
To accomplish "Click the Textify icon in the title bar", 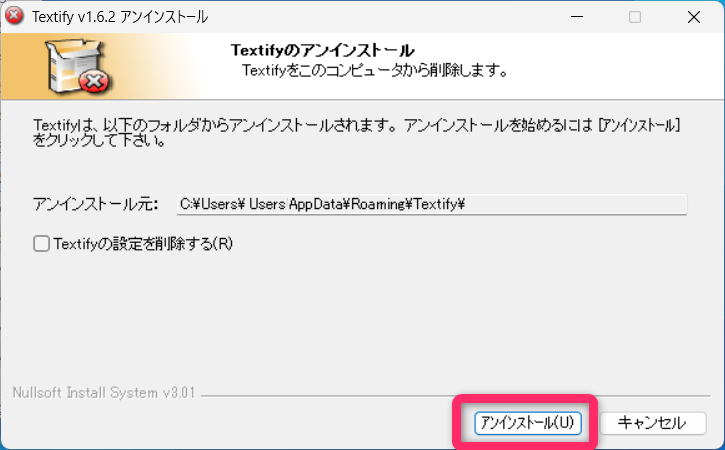I will (15, 17).
